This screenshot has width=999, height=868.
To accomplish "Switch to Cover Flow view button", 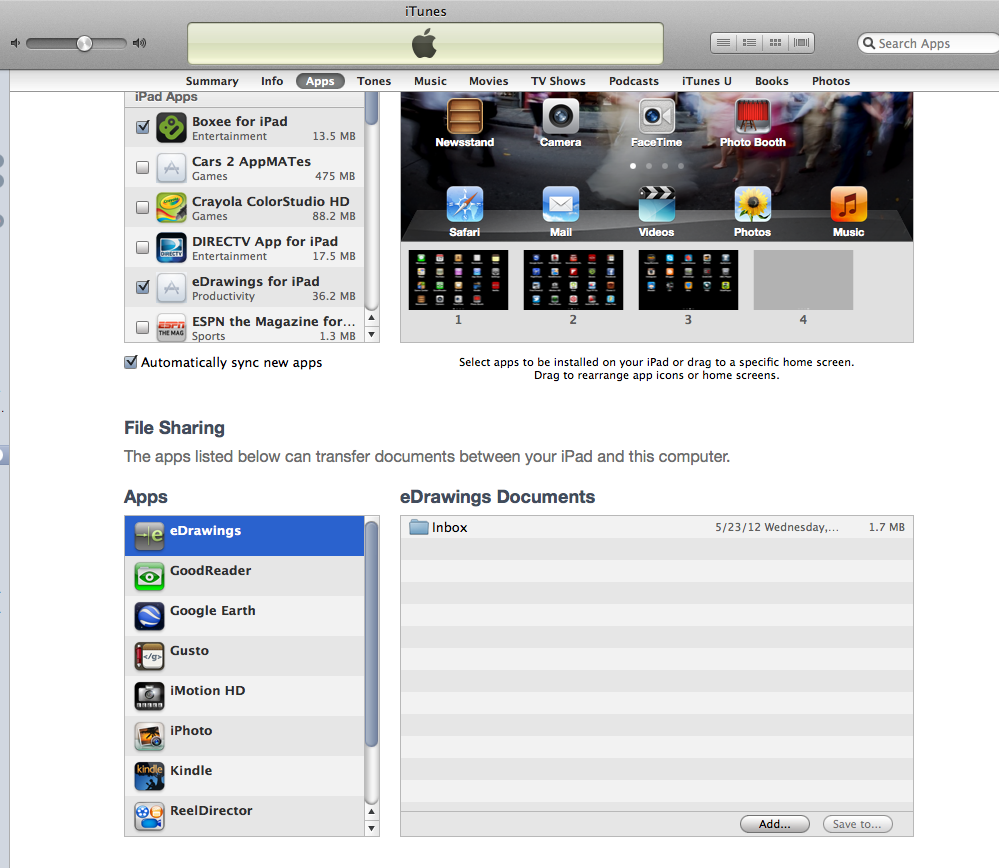I will pos(801,43).
